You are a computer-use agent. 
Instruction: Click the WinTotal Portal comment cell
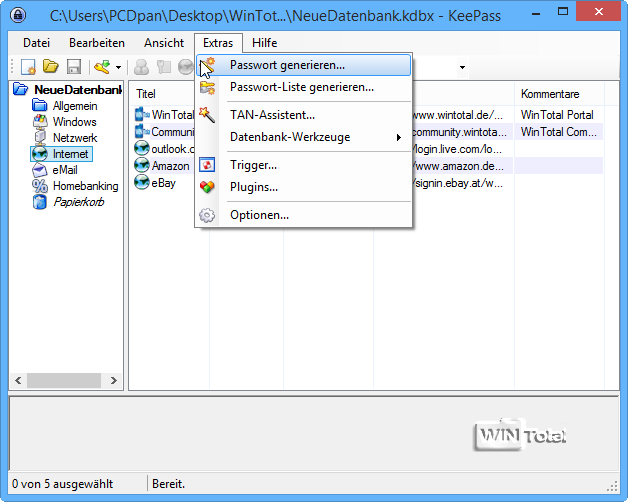(559, 115)
